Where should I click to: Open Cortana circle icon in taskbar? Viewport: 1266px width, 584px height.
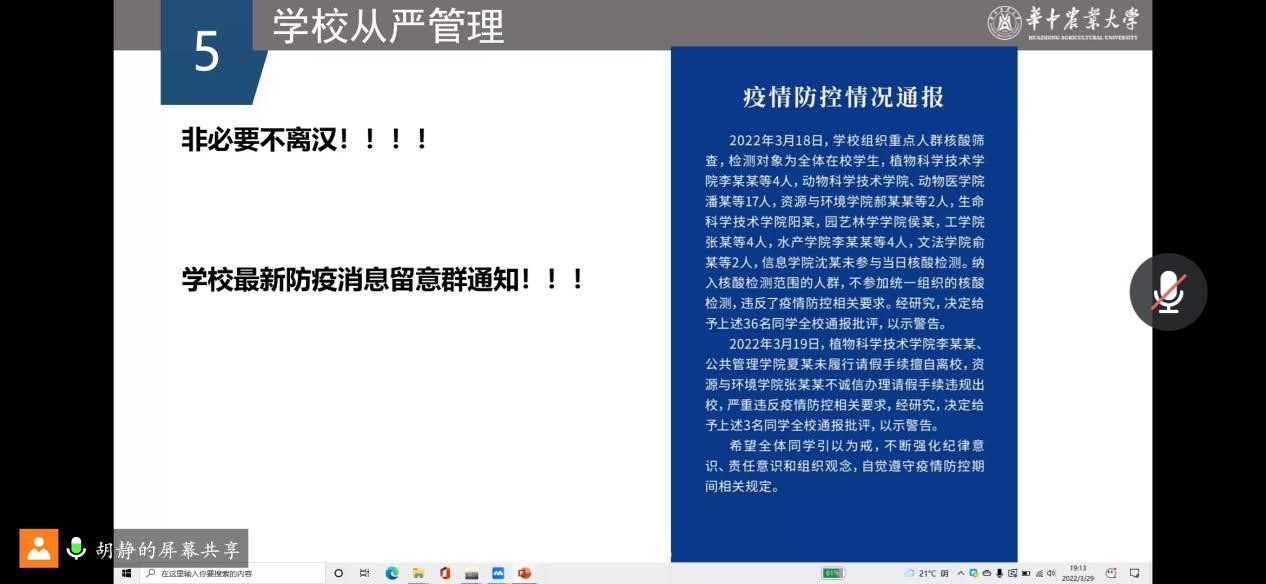tap(338, 573)
